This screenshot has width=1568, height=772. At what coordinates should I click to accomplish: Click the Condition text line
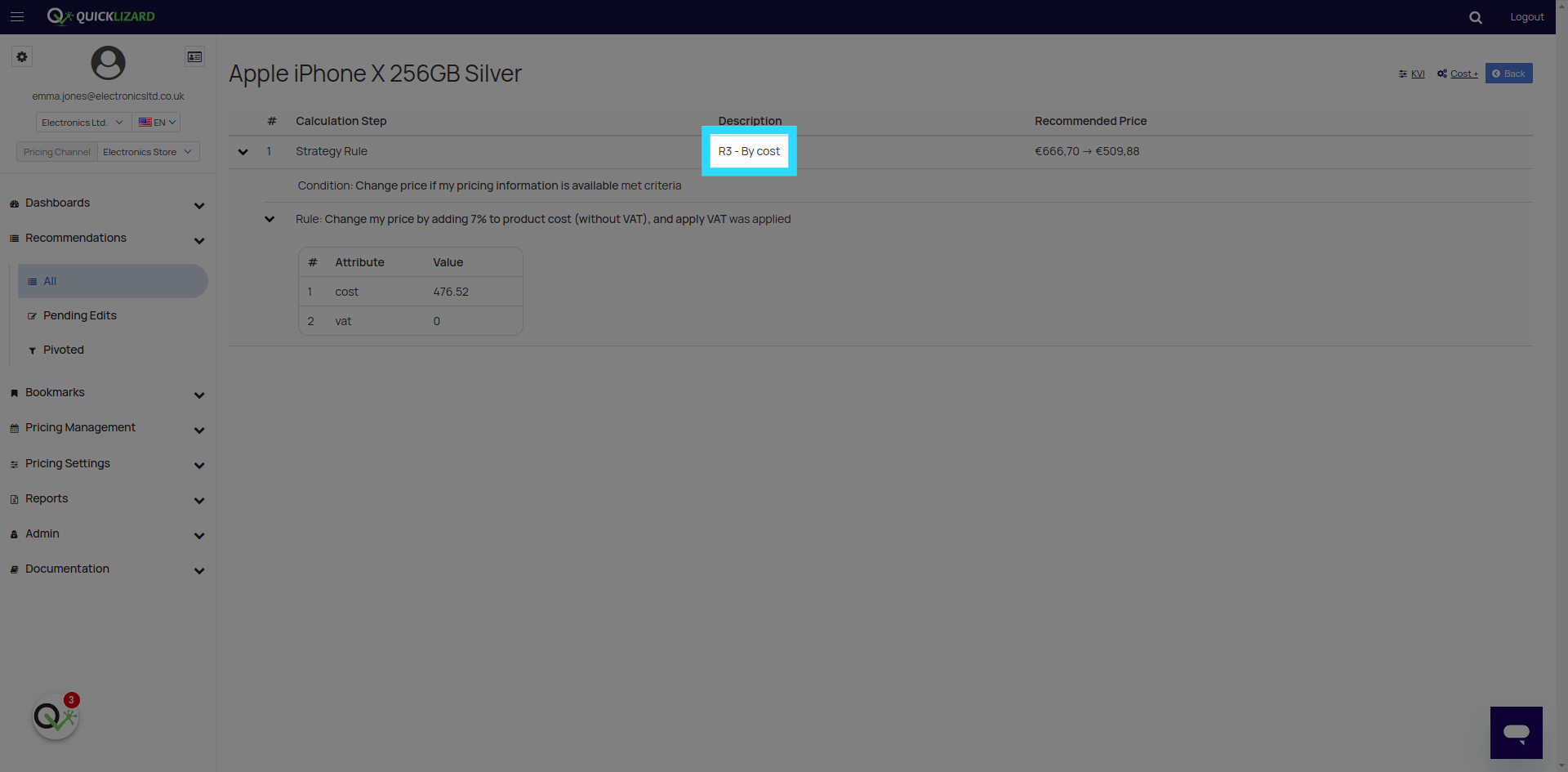[489, 185]
